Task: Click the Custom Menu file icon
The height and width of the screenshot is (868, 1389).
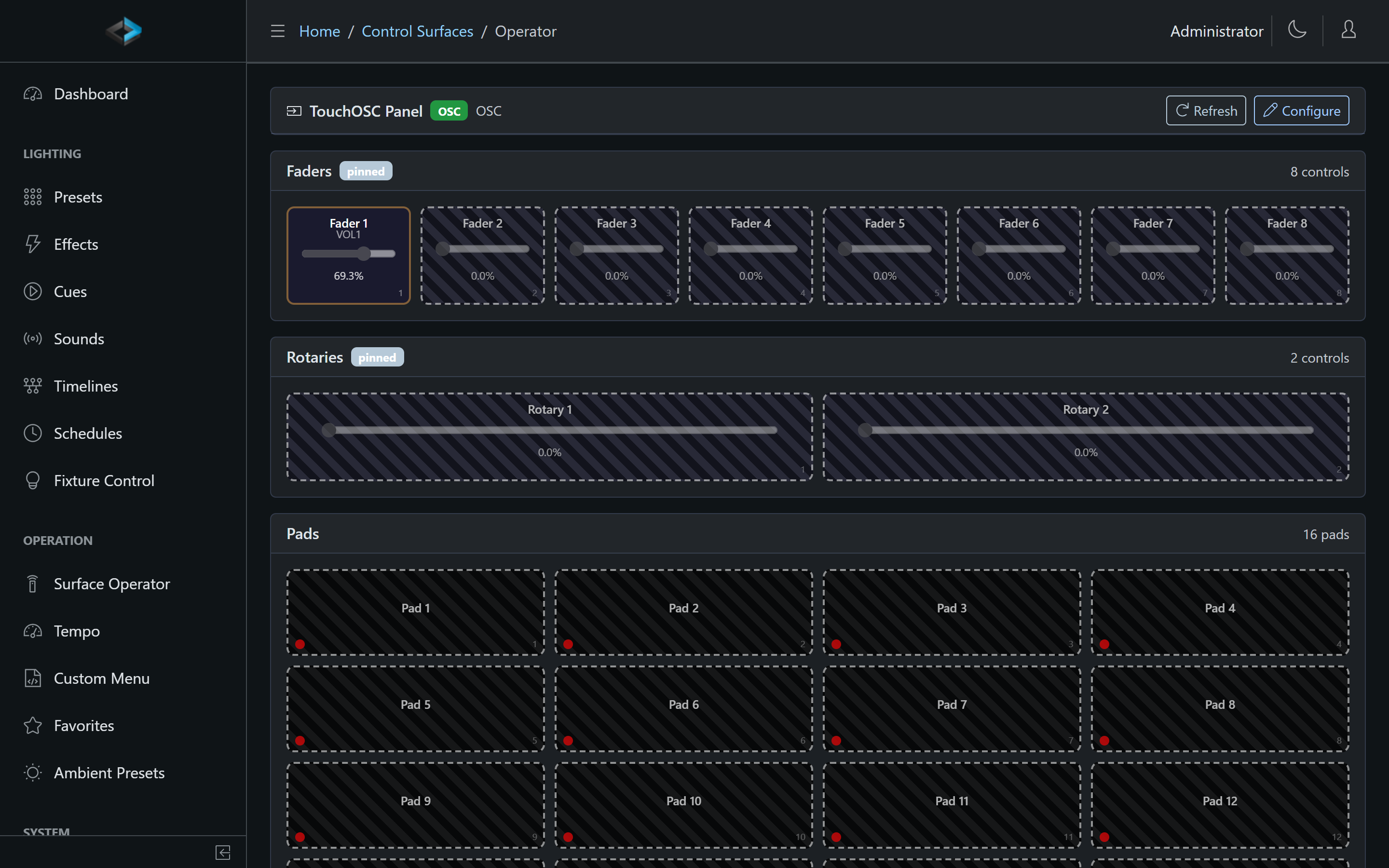Action: tap(33, 678)
